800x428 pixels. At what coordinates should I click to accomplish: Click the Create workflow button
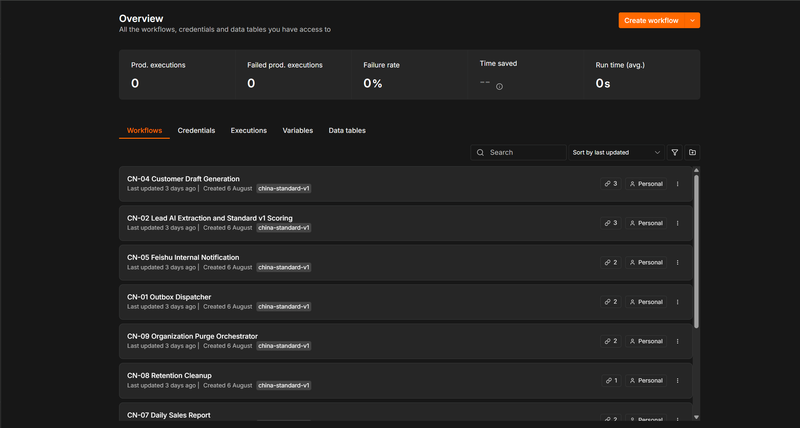652,20
